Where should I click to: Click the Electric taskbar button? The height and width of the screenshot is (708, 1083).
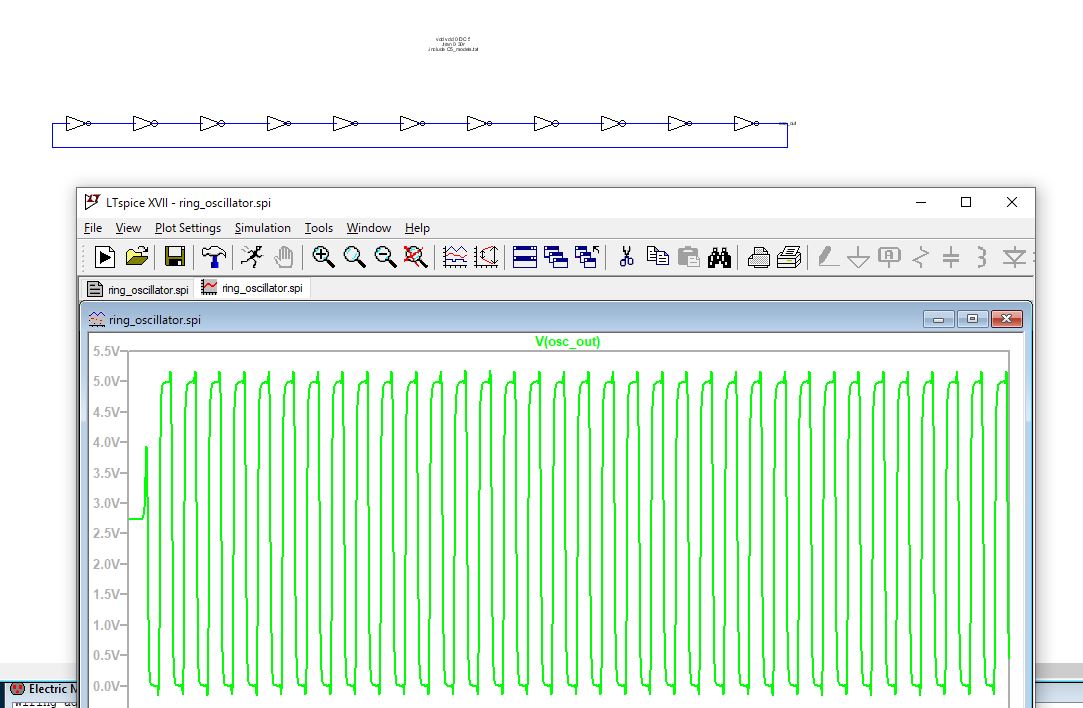tap(40, 689)
